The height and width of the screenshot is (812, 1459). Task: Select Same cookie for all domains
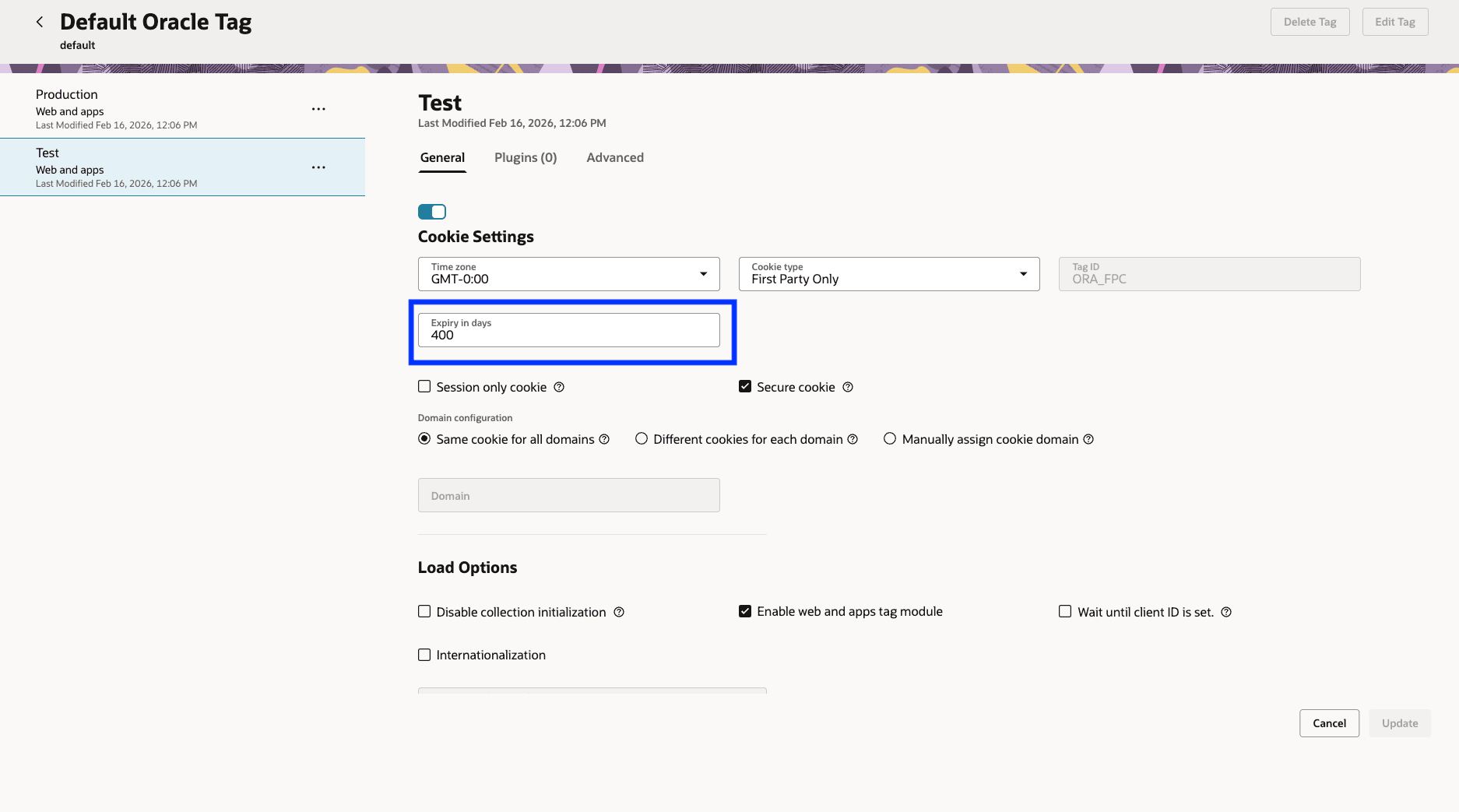click(x=424, y=438)
